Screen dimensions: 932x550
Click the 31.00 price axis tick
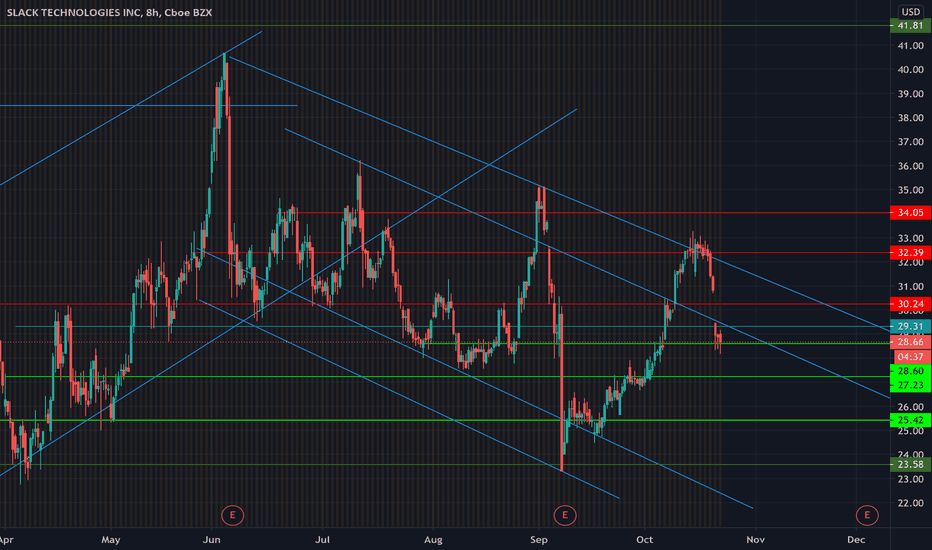point(911,287)
